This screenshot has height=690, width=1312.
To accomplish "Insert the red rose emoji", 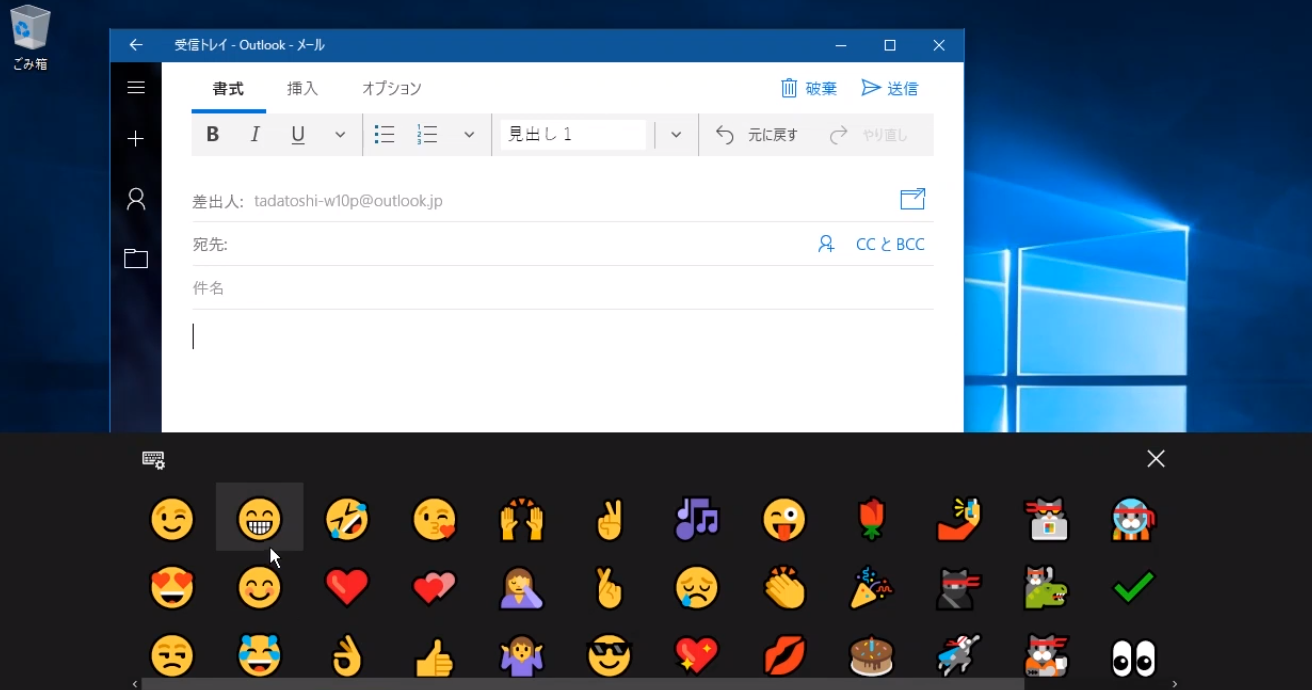I will tap(871, 519).
